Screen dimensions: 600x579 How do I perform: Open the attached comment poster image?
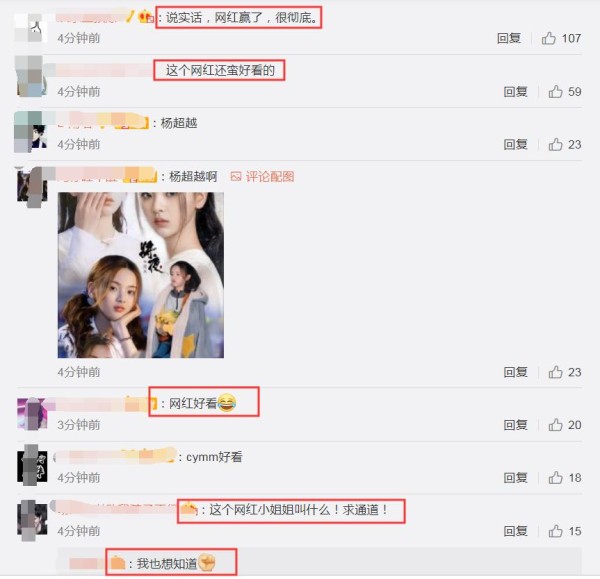[141, 275]
